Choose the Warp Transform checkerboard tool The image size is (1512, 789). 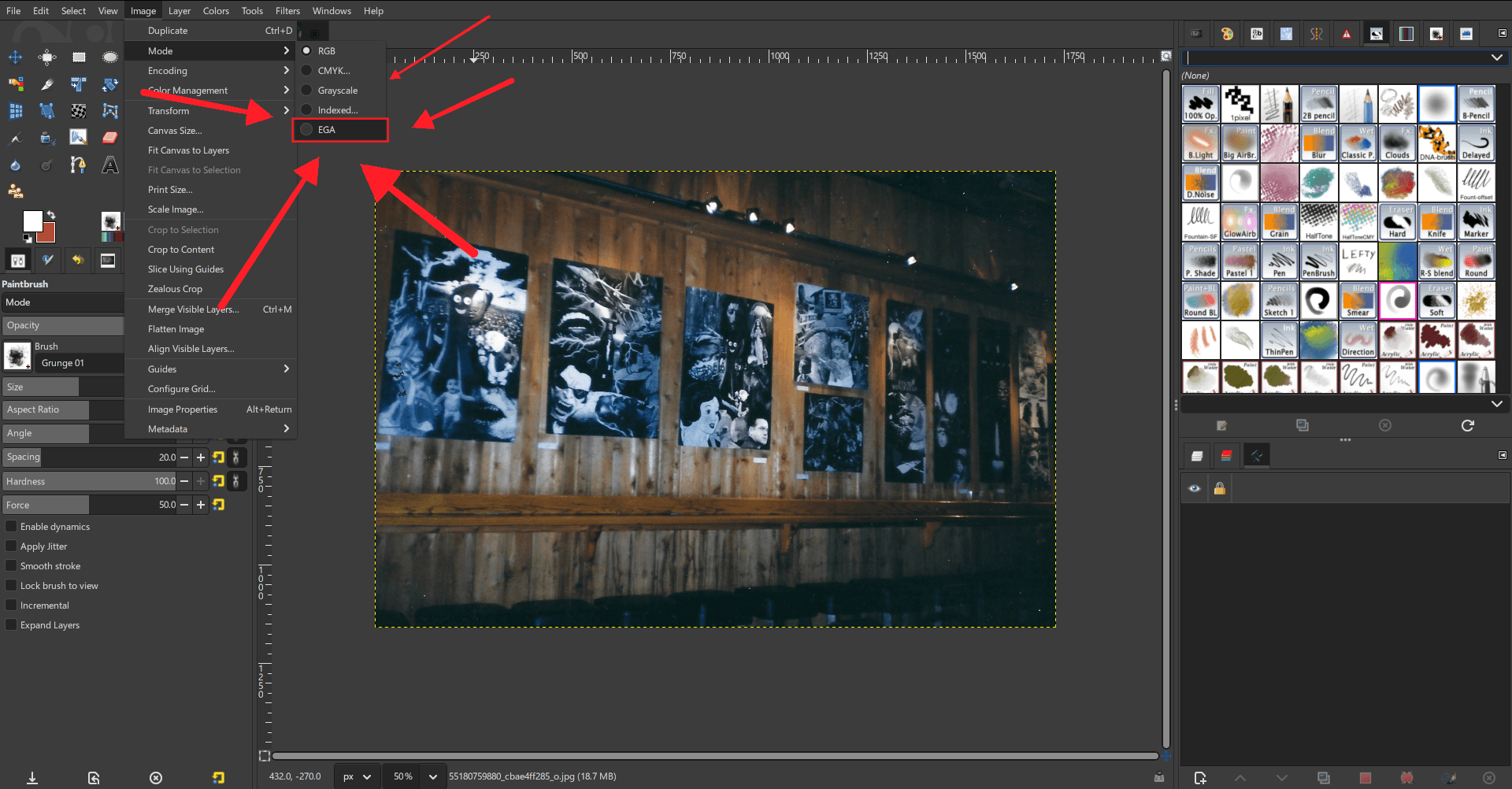click(78, 111)
